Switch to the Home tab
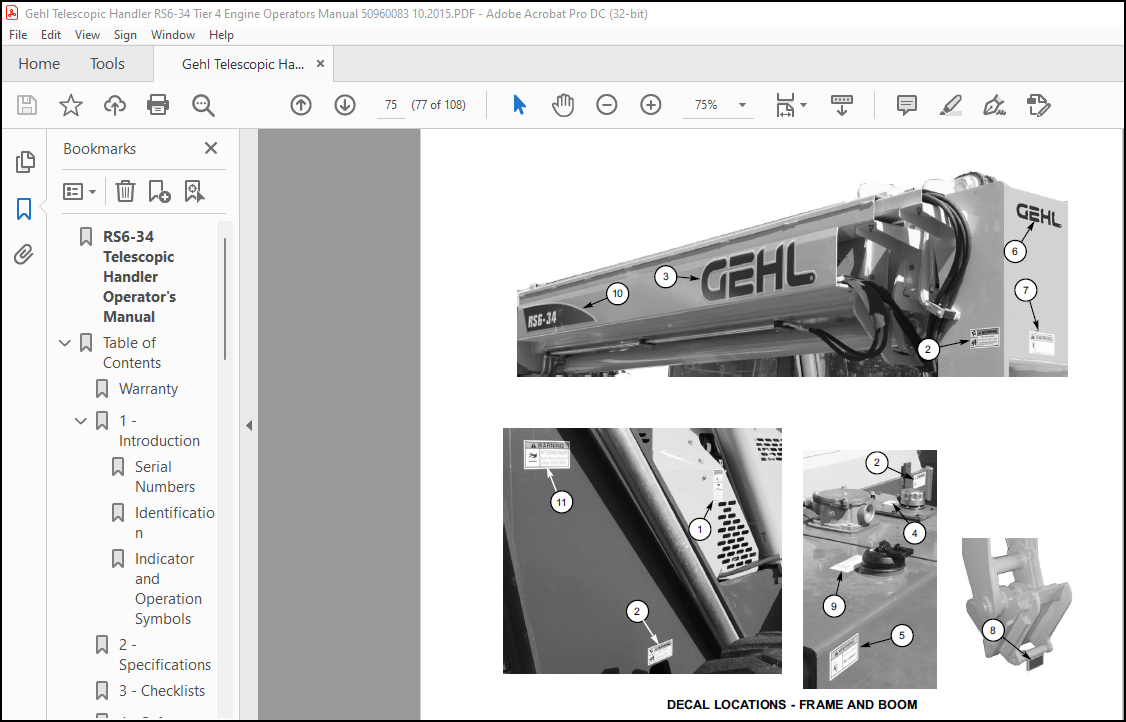The width and height of the screenshot is (1126, 722). [x=39, y=63]
